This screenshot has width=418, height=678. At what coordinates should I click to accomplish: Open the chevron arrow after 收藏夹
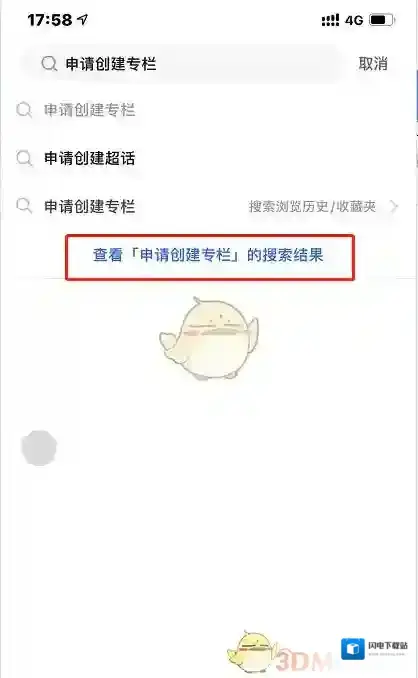(393, 206)
